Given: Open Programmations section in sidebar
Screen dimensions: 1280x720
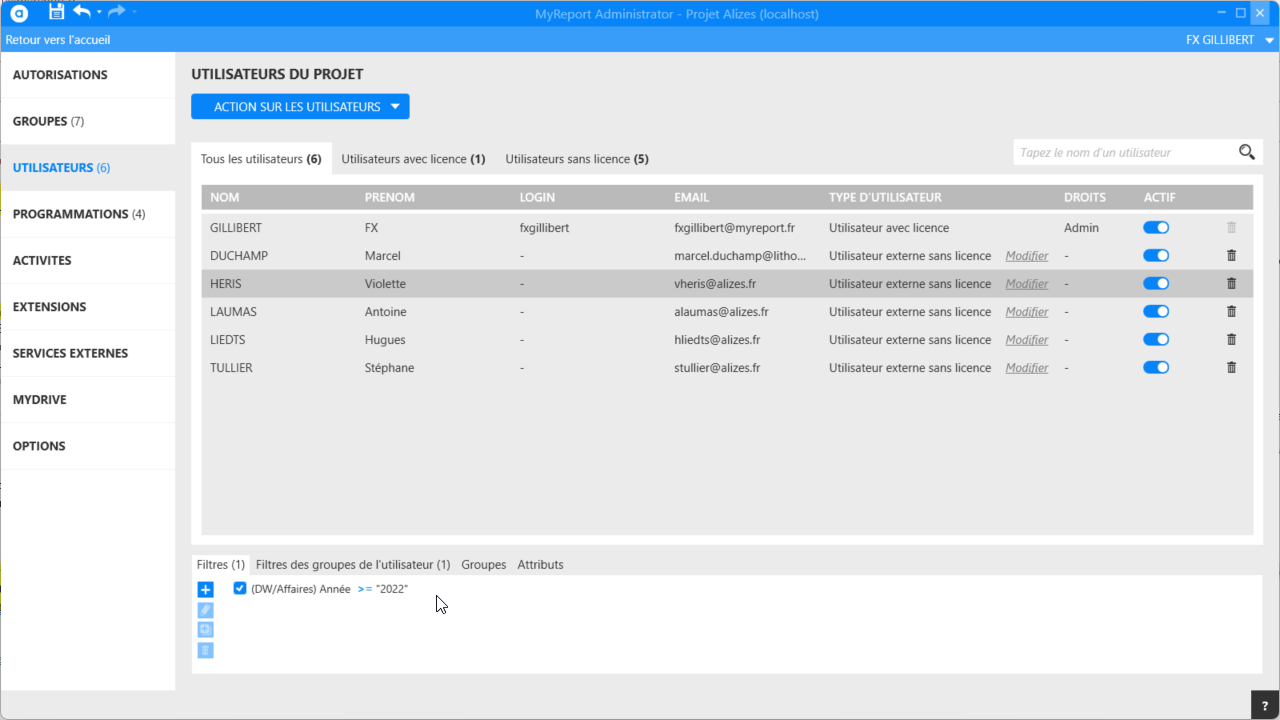Looking at the screenshot, I should (x=79, y=214).
